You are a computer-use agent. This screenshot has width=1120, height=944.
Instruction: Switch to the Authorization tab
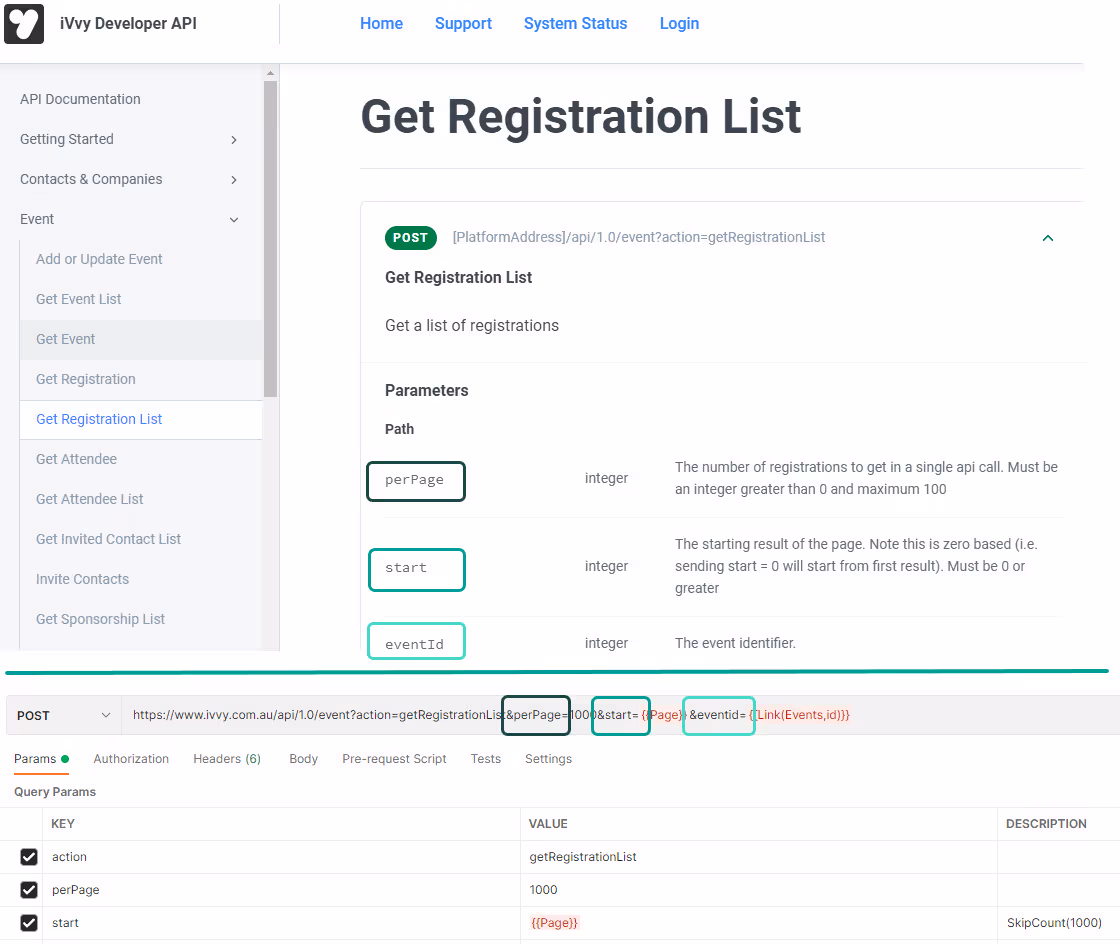[131, 759]
